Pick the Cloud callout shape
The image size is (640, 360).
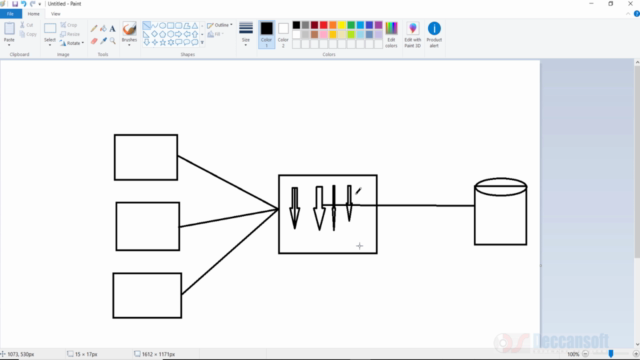click(x=195, y=42)
